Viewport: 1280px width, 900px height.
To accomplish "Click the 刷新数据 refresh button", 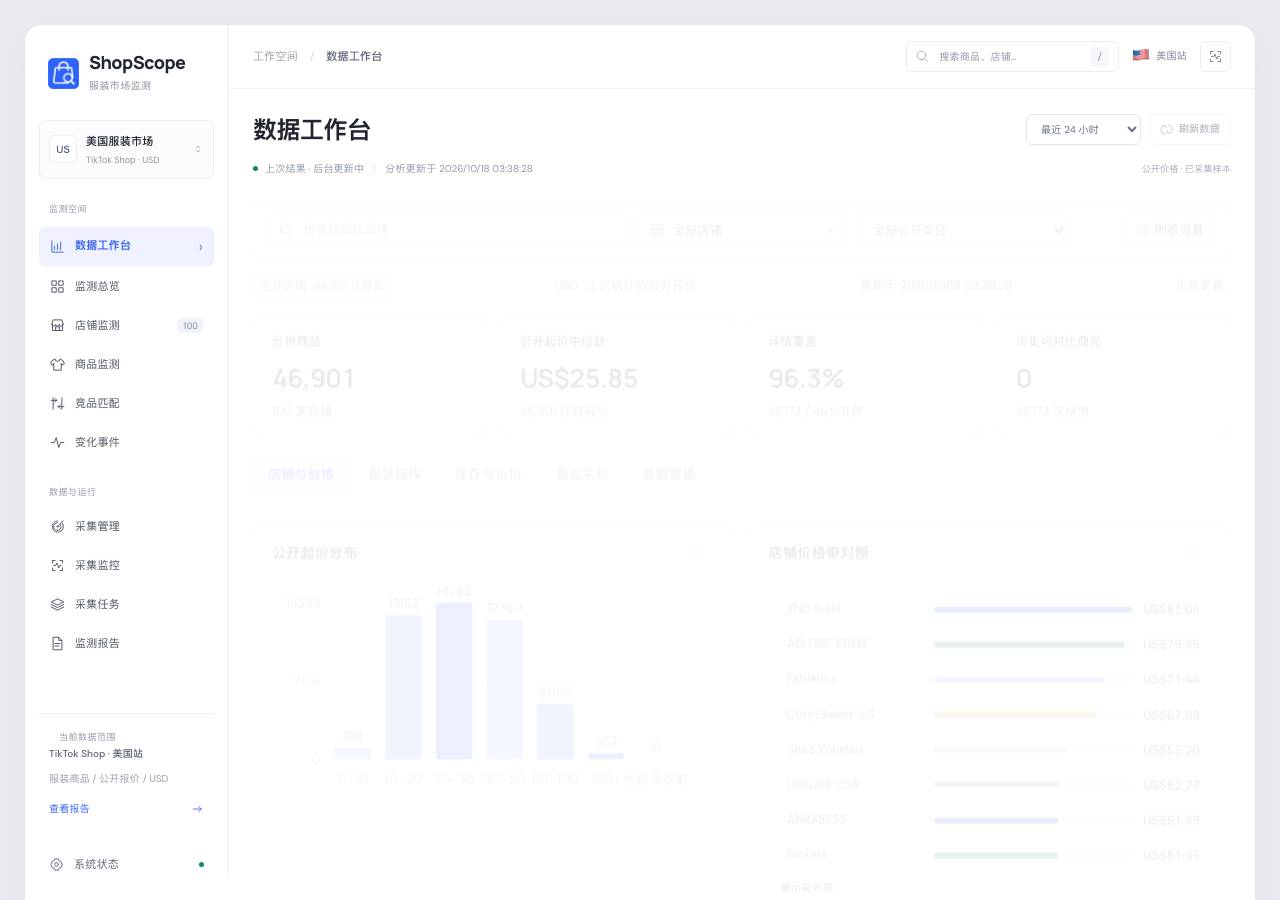I will tap(1190, 129).
